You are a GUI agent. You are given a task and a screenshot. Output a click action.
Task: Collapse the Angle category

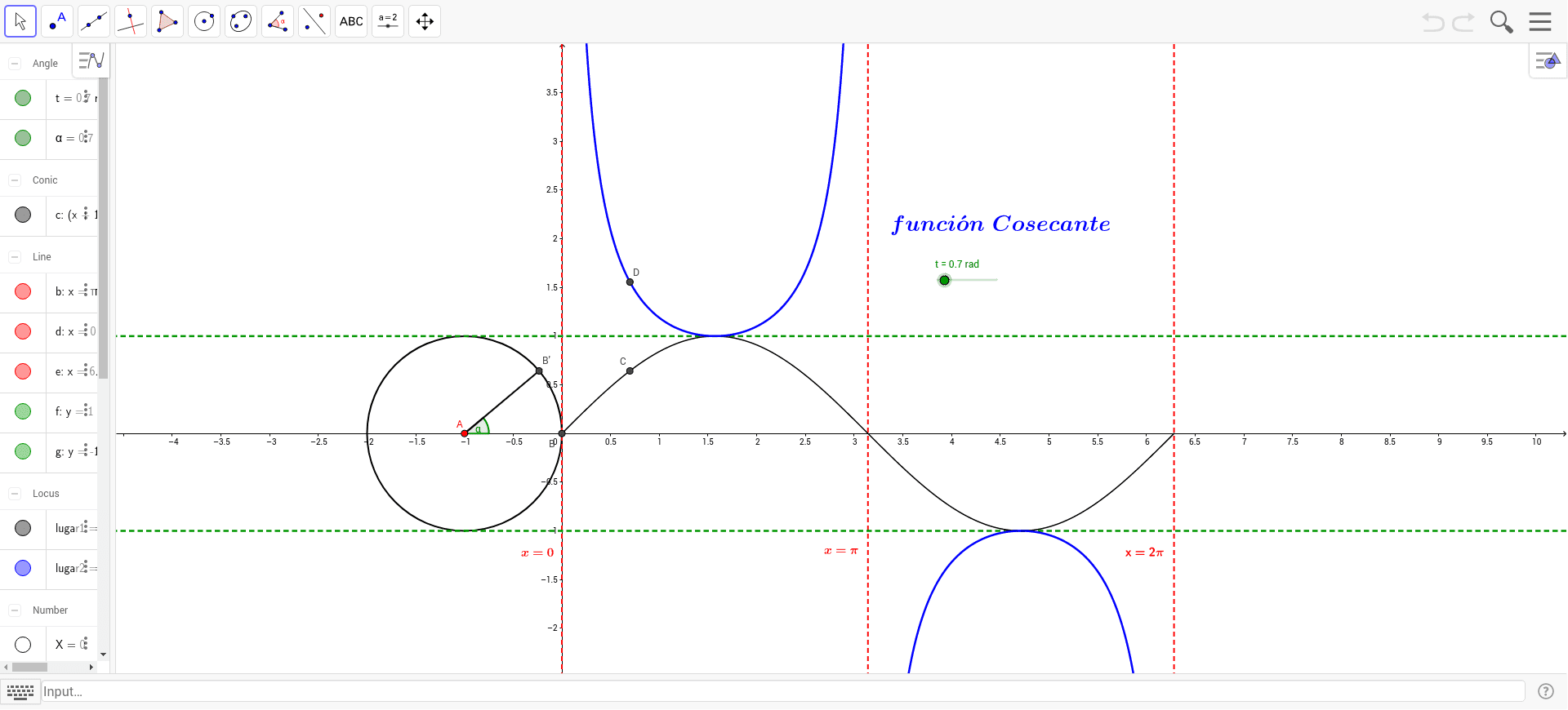pyautogui.click(x=15, y=64)
